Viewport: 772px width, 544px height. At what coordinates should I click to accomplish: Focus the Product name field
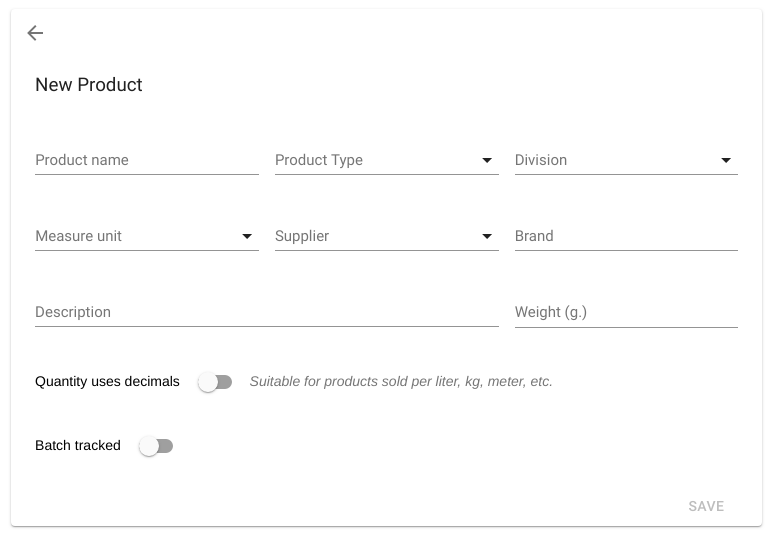point(147,160)
